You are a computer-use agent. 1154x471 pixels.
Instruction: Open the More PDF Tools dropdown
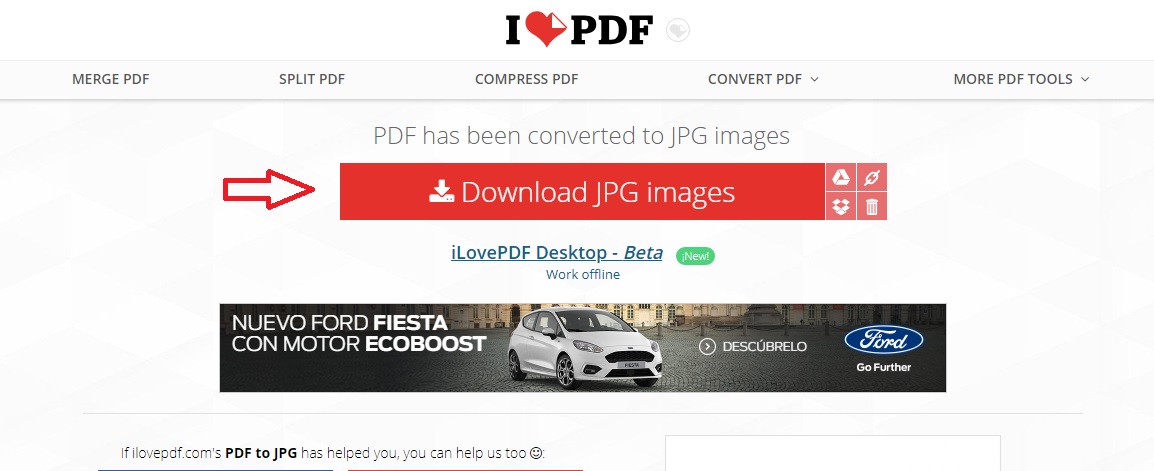click(1020, 79)
